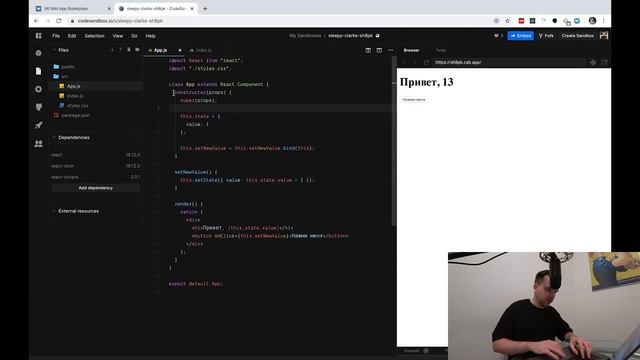Collapse the src folder
The height and width of the screenshot is (360, 640).
pyautogui.click(x=64, y=76)
